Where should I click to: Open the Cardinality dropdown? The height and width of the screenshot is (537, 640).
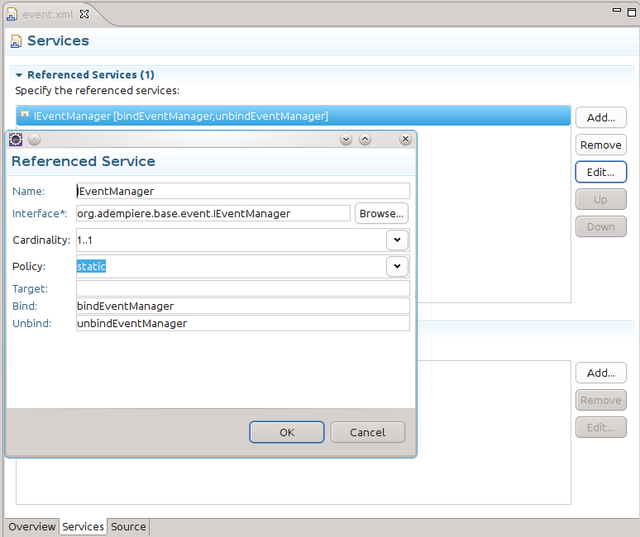[397, 240]
